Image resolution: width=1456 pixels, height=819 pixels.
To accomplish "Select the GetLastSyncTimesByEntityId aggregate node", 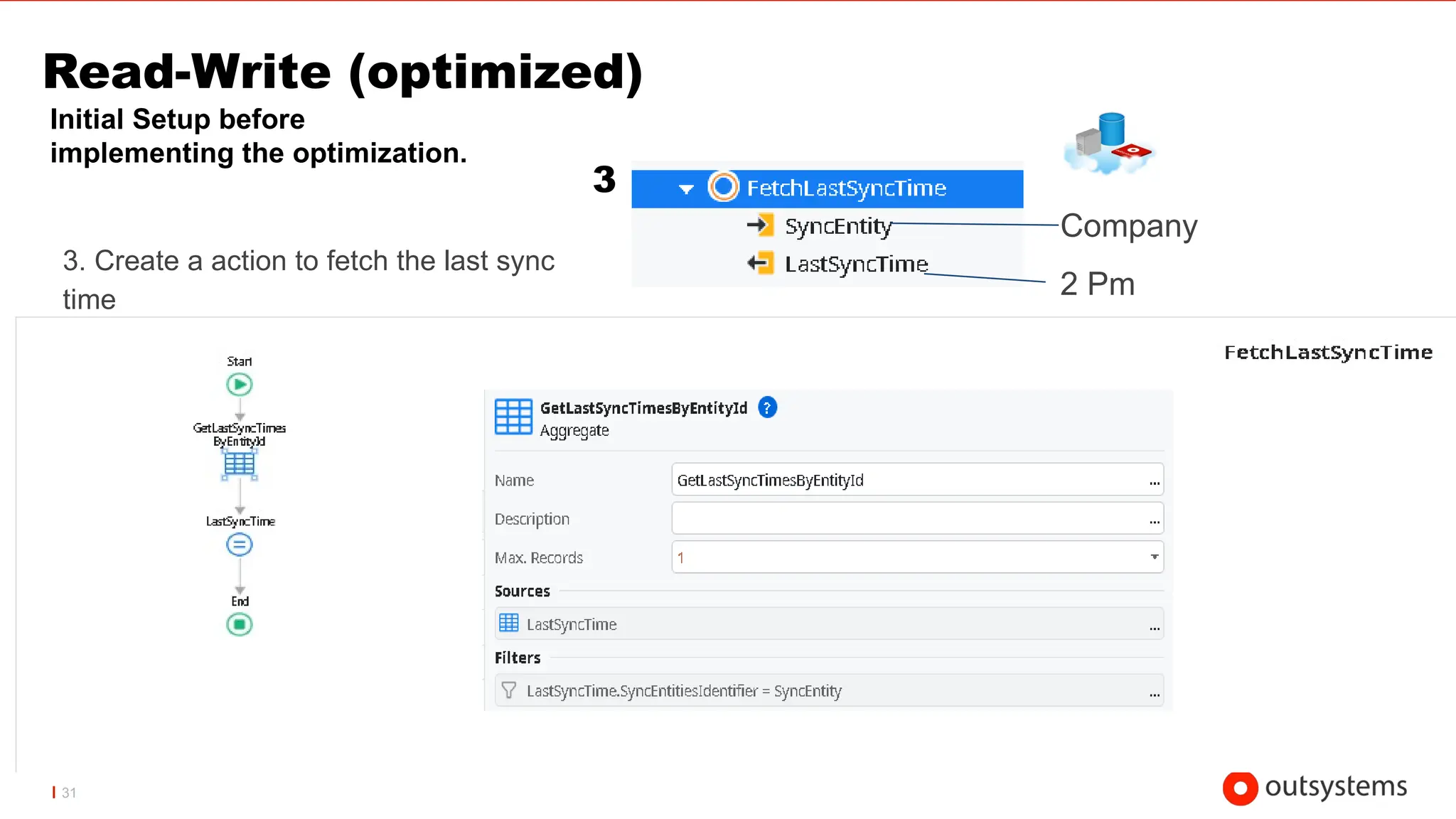I will click(240, 464).
